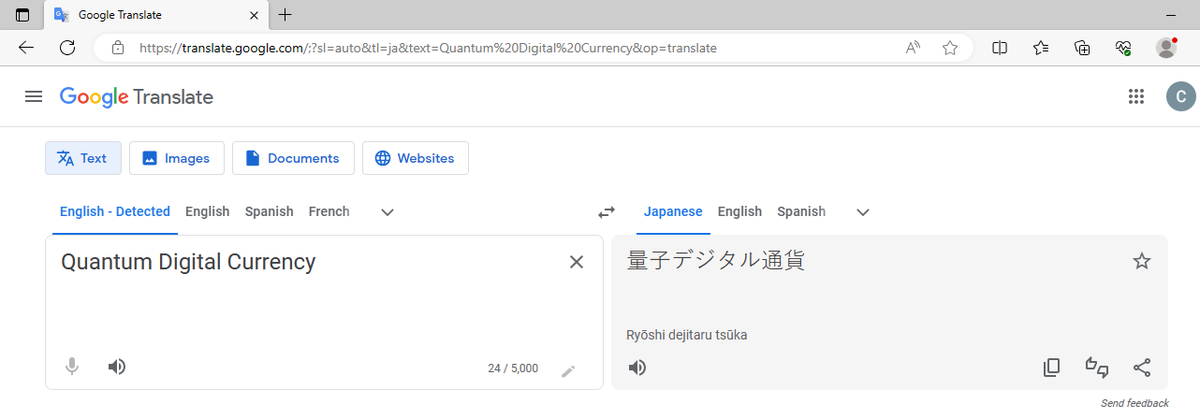Open the Google account avatar C
This screenshot has width=1200, height=419.
pos(1181,97)
